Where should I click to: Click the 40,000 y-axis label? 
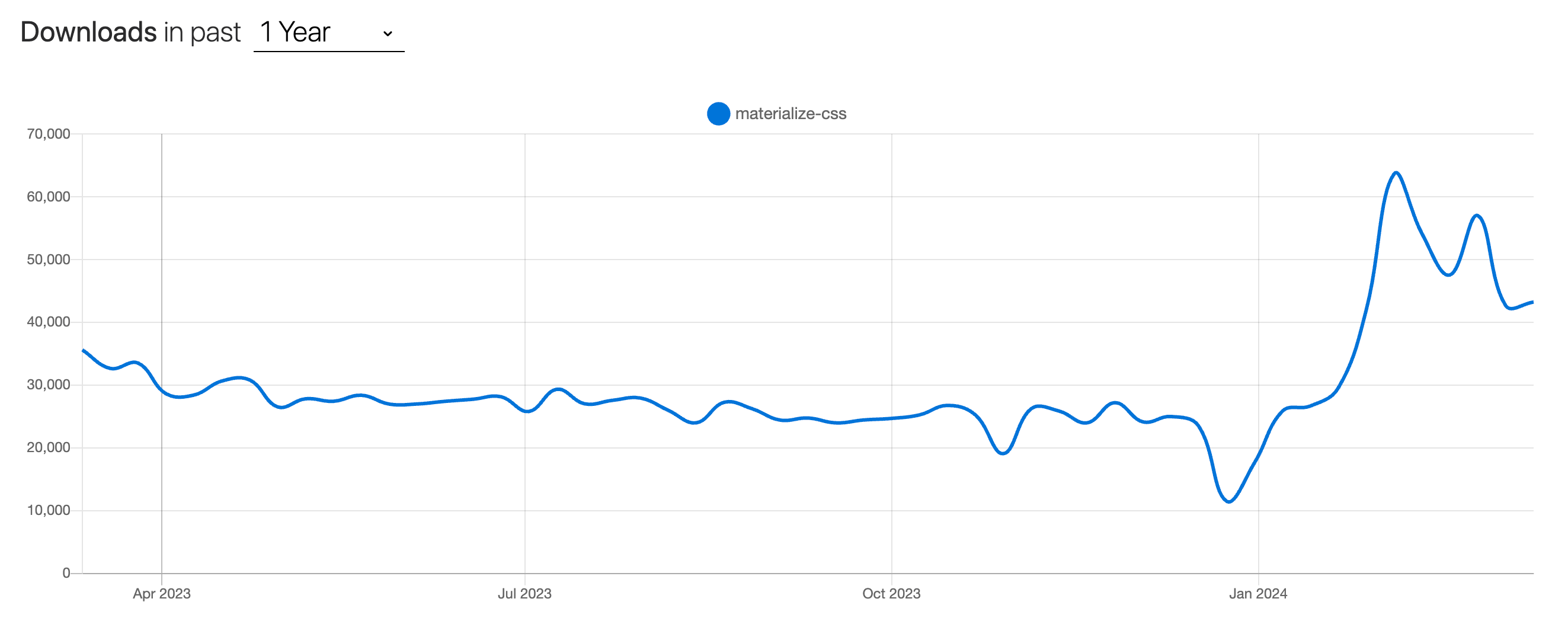(48, 322)
